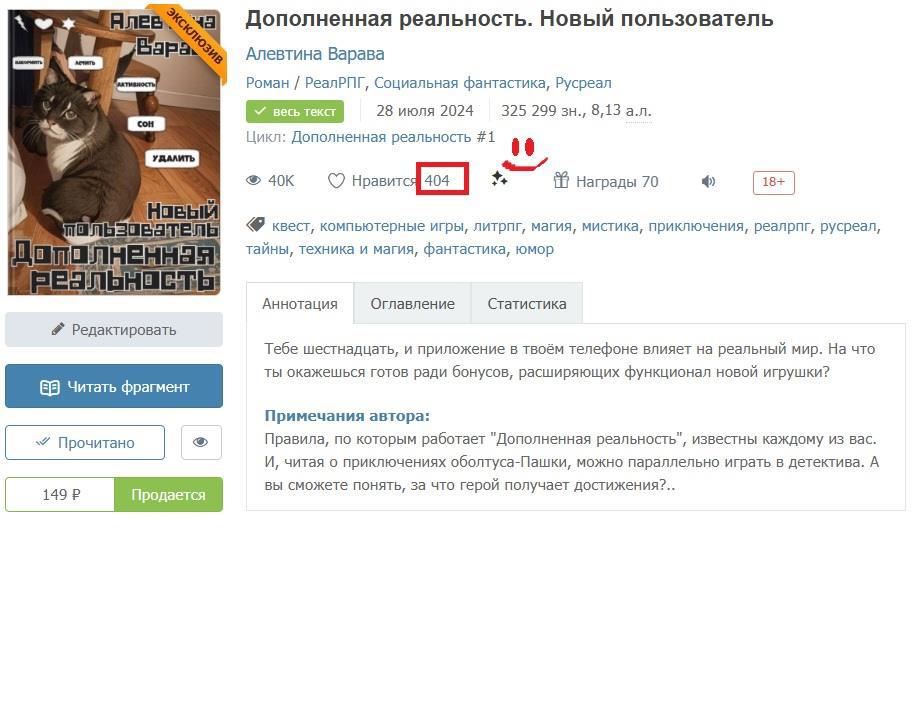Click the sparkle stars icon

(499, 179)
